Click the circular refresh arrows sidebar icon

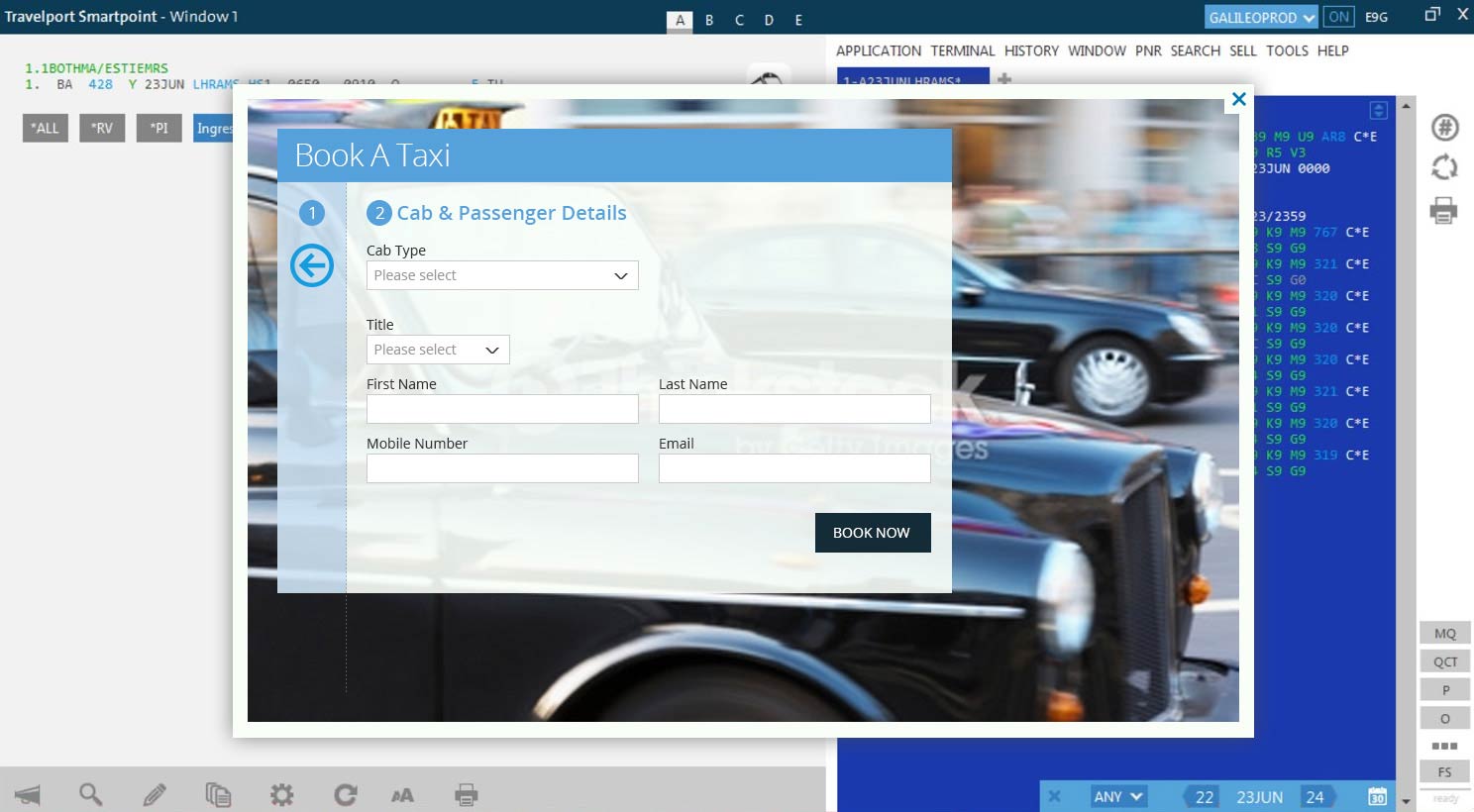coord(1444,167)
